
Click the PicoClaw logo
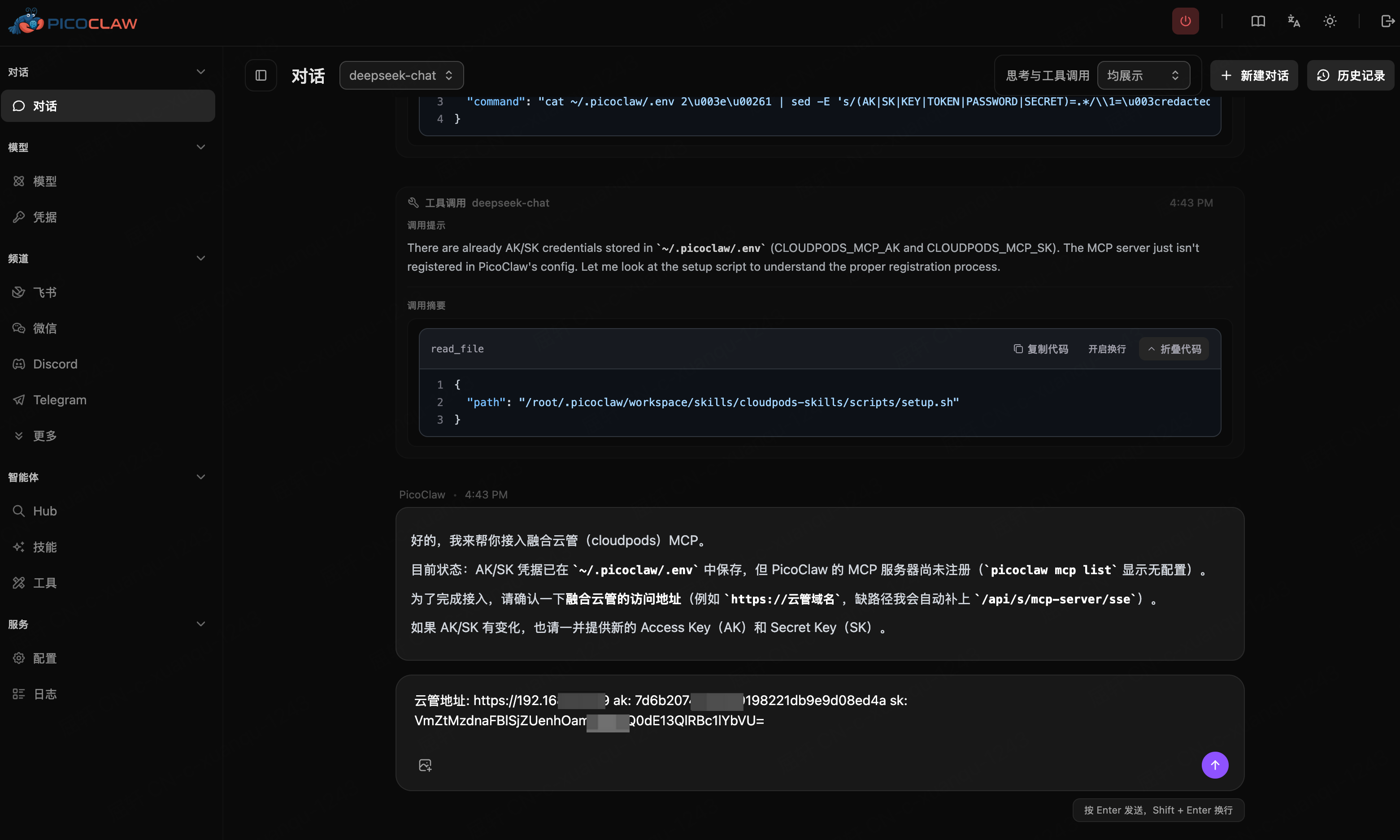click(x=73, y=22)
